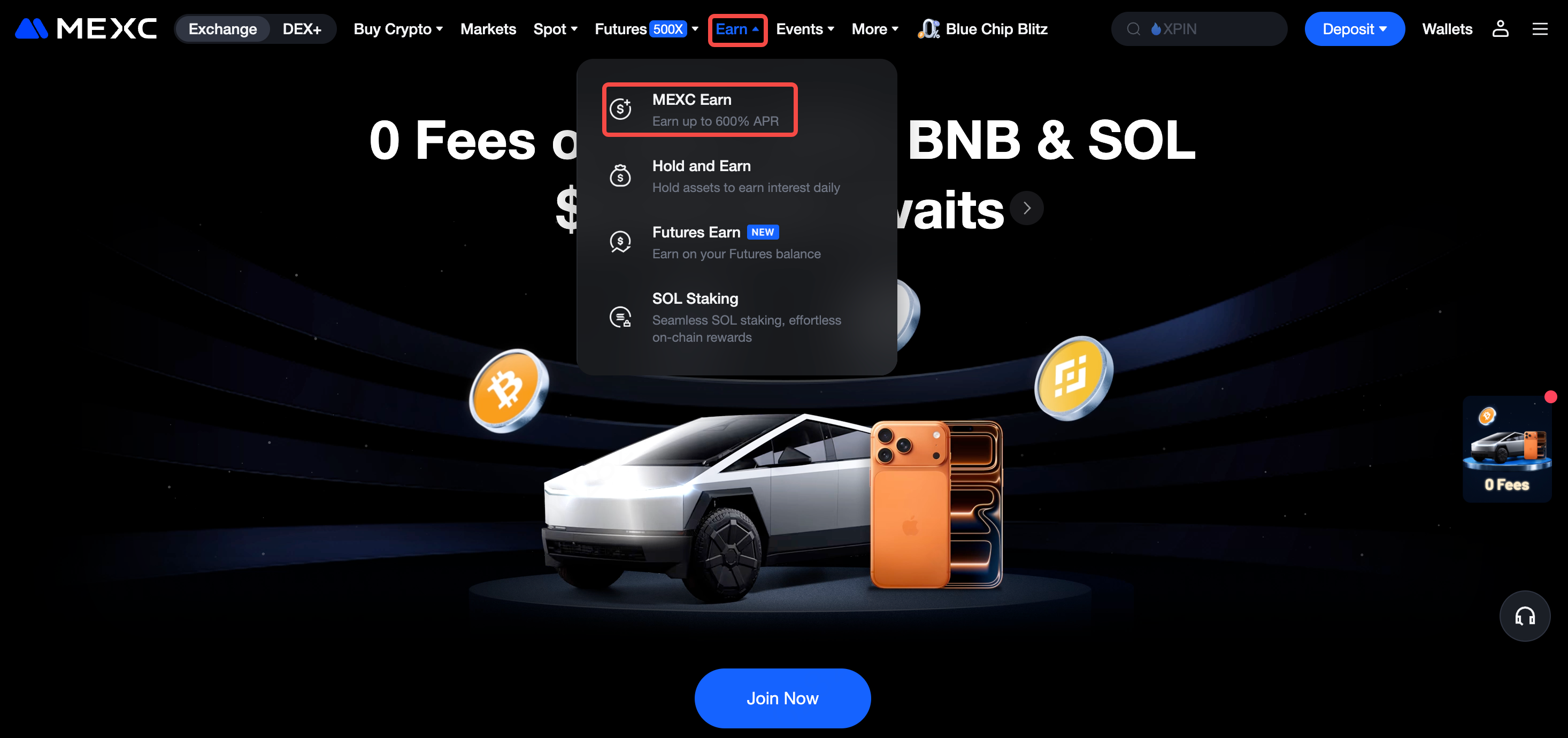Click the Join Now button

(782, 698)
